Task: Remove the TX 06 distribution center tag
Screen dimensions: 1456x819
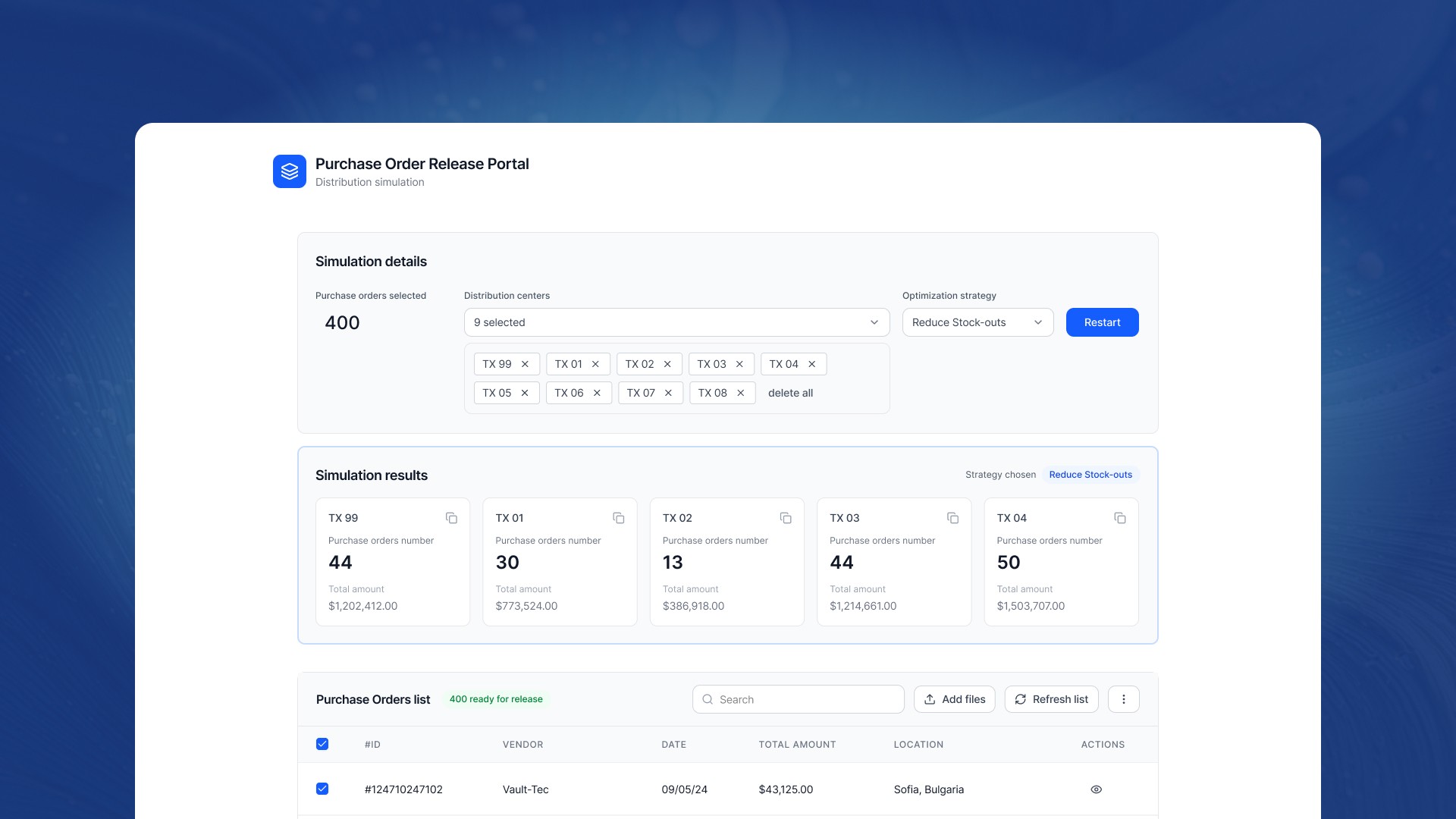Action: (x=597, y=393)
